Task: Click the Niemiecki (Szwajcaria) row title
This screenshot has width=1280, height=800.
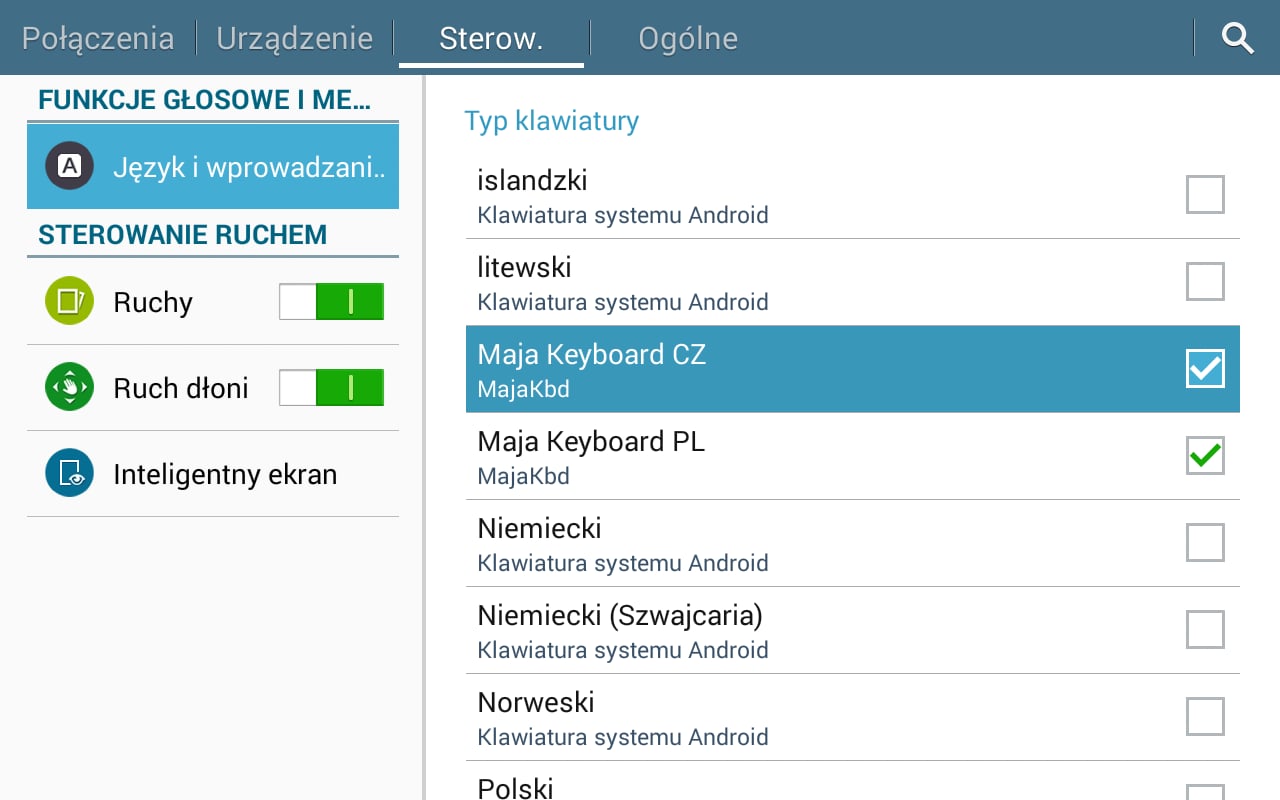Action: pos(620,615)
